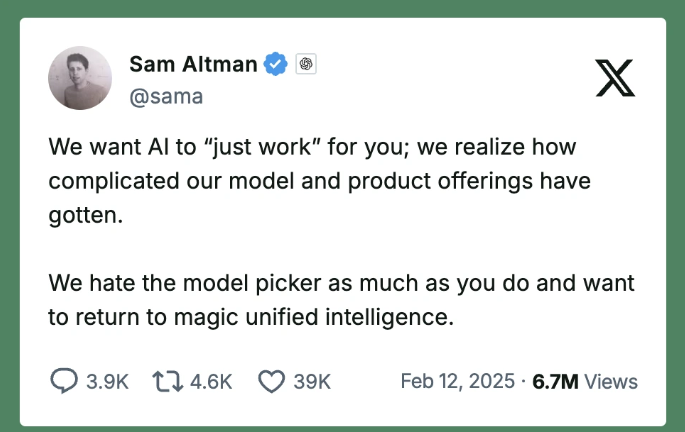Click the repost arrows icon

[166, 381]
